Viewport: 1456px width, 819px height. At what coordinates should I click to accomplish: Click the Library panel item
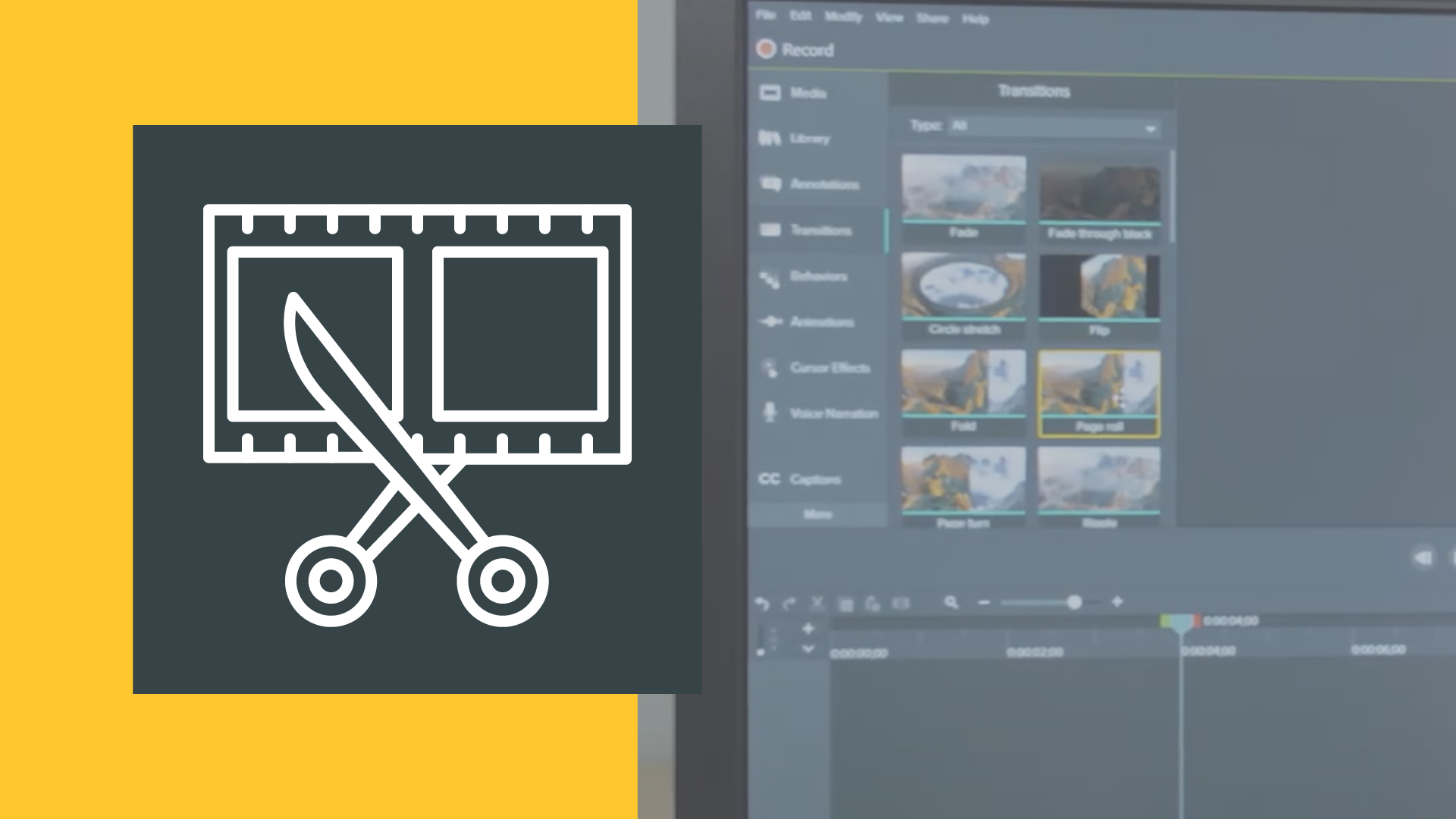coord(810,138)
